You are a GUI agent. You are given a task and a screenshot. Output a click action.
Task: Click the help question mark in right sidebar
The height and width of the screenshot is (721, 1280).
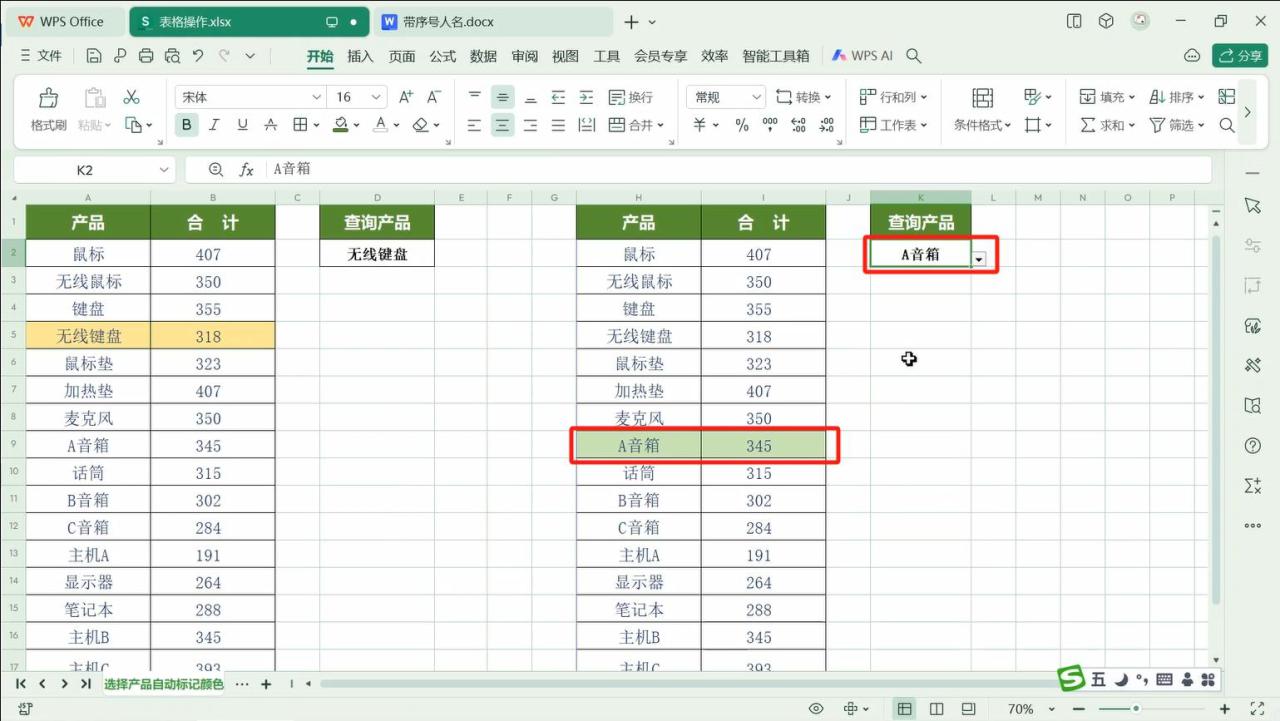tap(1253, 445)
